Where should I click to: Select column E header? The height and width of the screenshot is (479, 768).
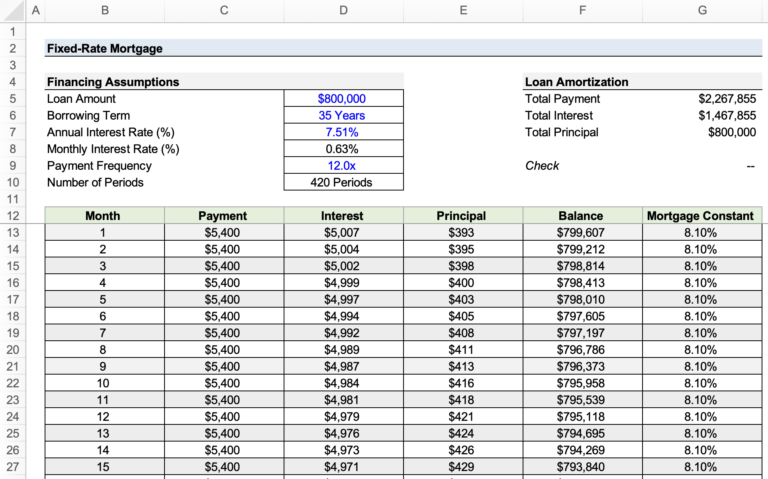click(x=463, y=10)
